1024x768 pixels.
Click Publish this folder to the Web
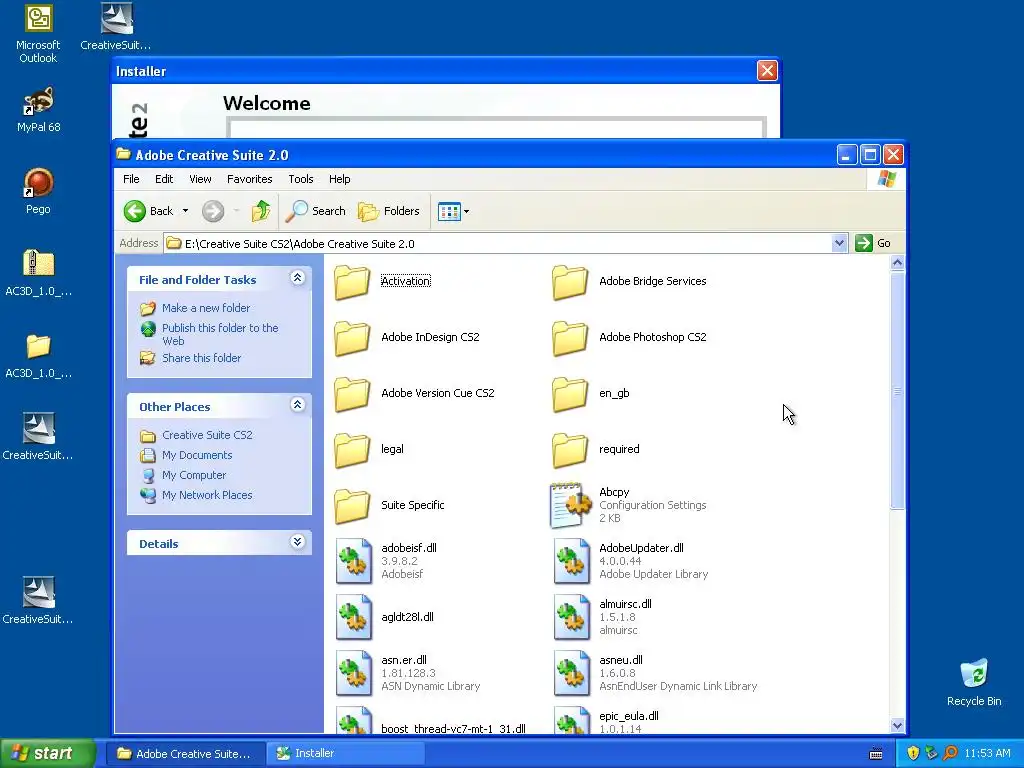(x=220, y=334)
